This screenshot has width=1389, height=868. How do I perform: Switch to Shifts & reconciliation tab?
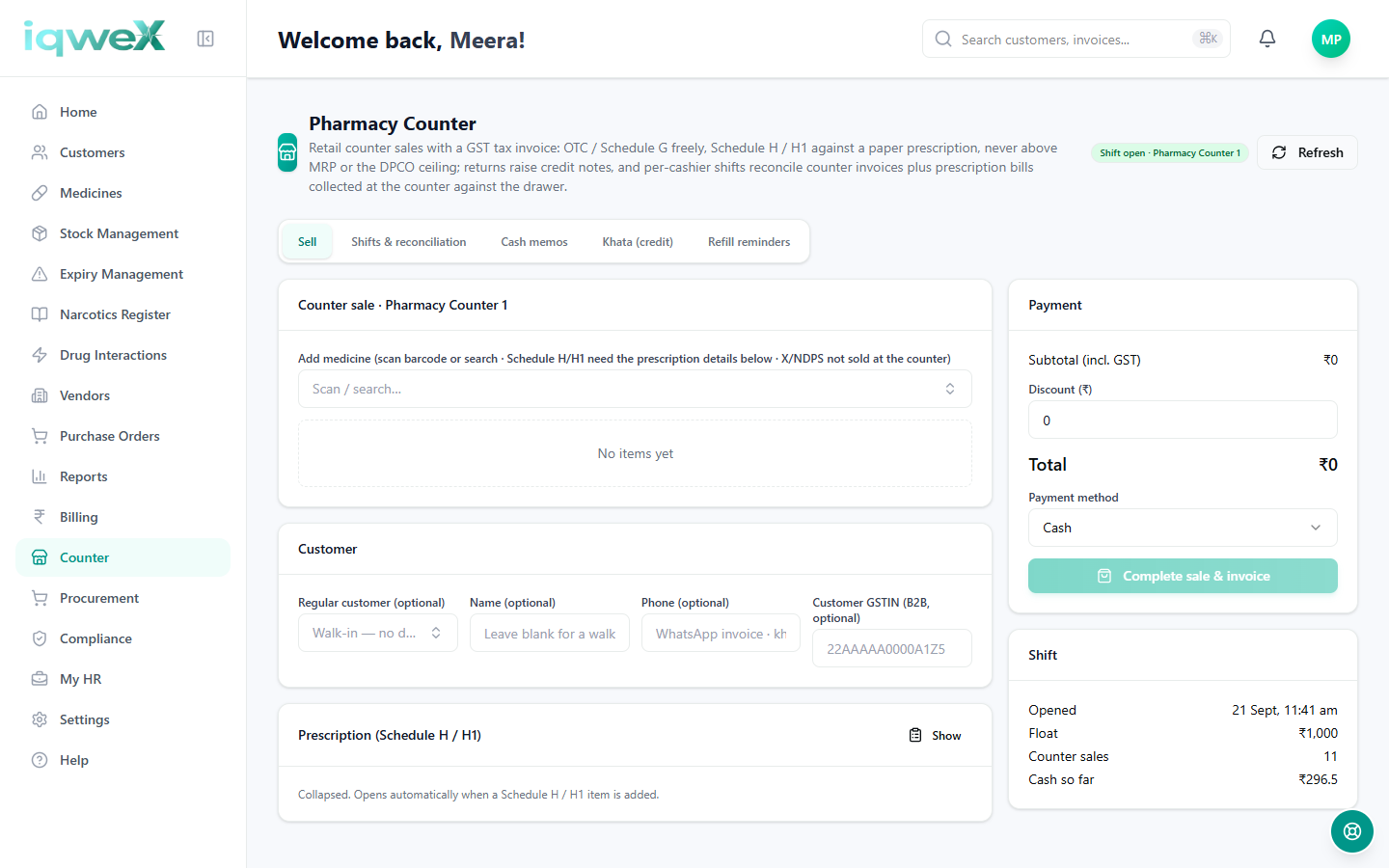tap(409, 242)
